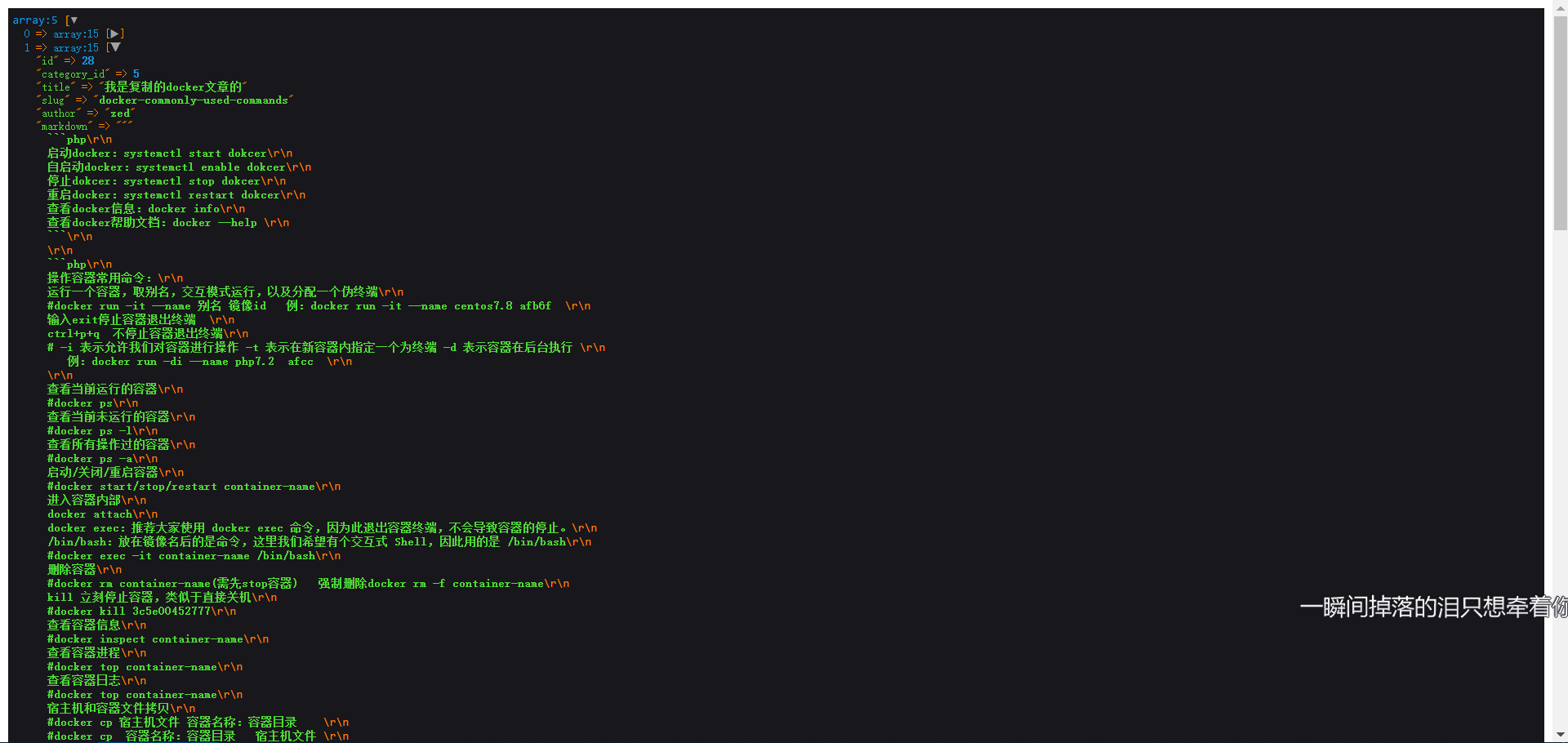Click the "id" key name

pyautogui.click(x=47, y=61)
